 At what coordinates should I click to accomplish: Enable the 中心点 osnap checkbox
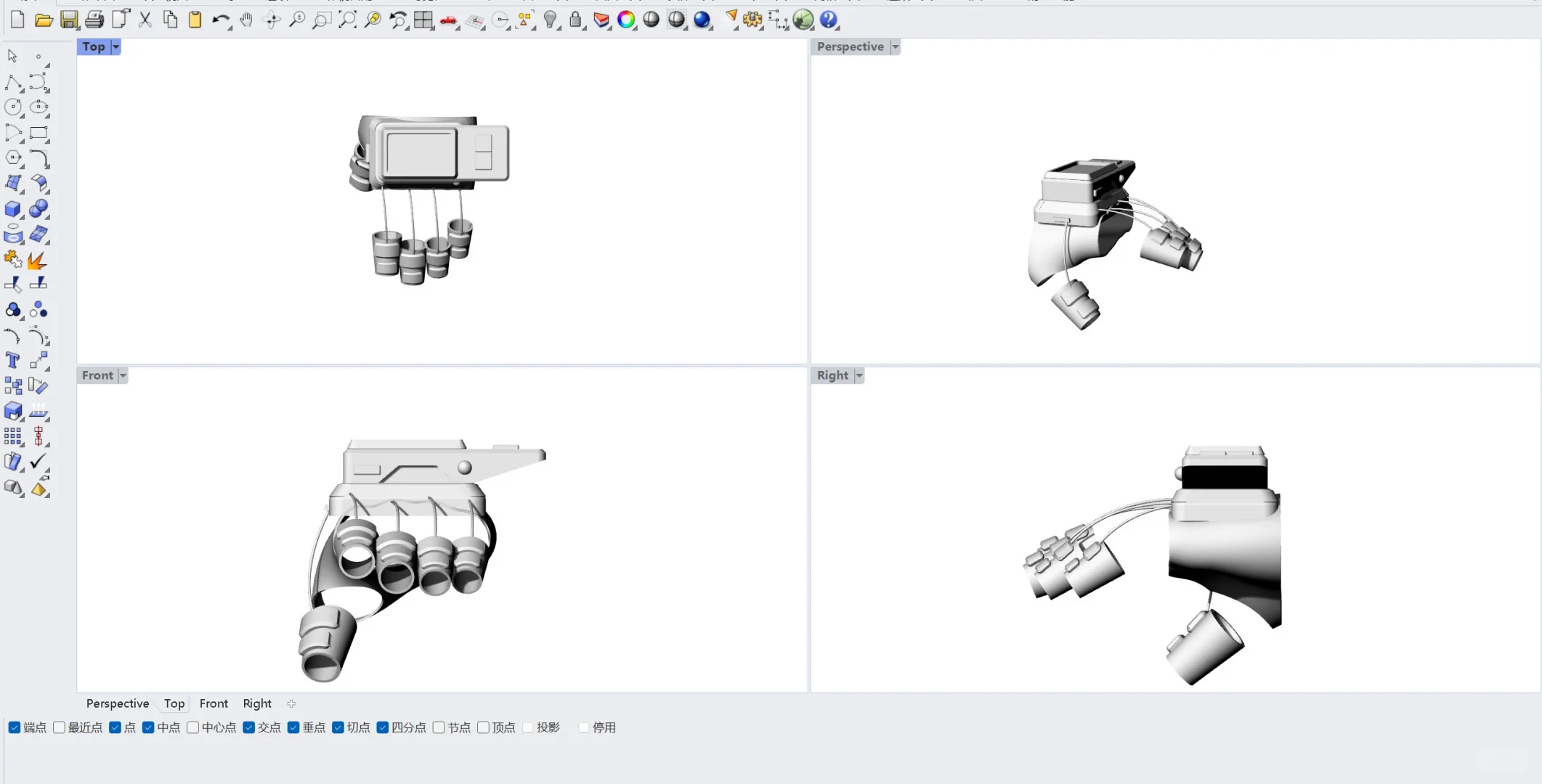click(x=193, y=727)
